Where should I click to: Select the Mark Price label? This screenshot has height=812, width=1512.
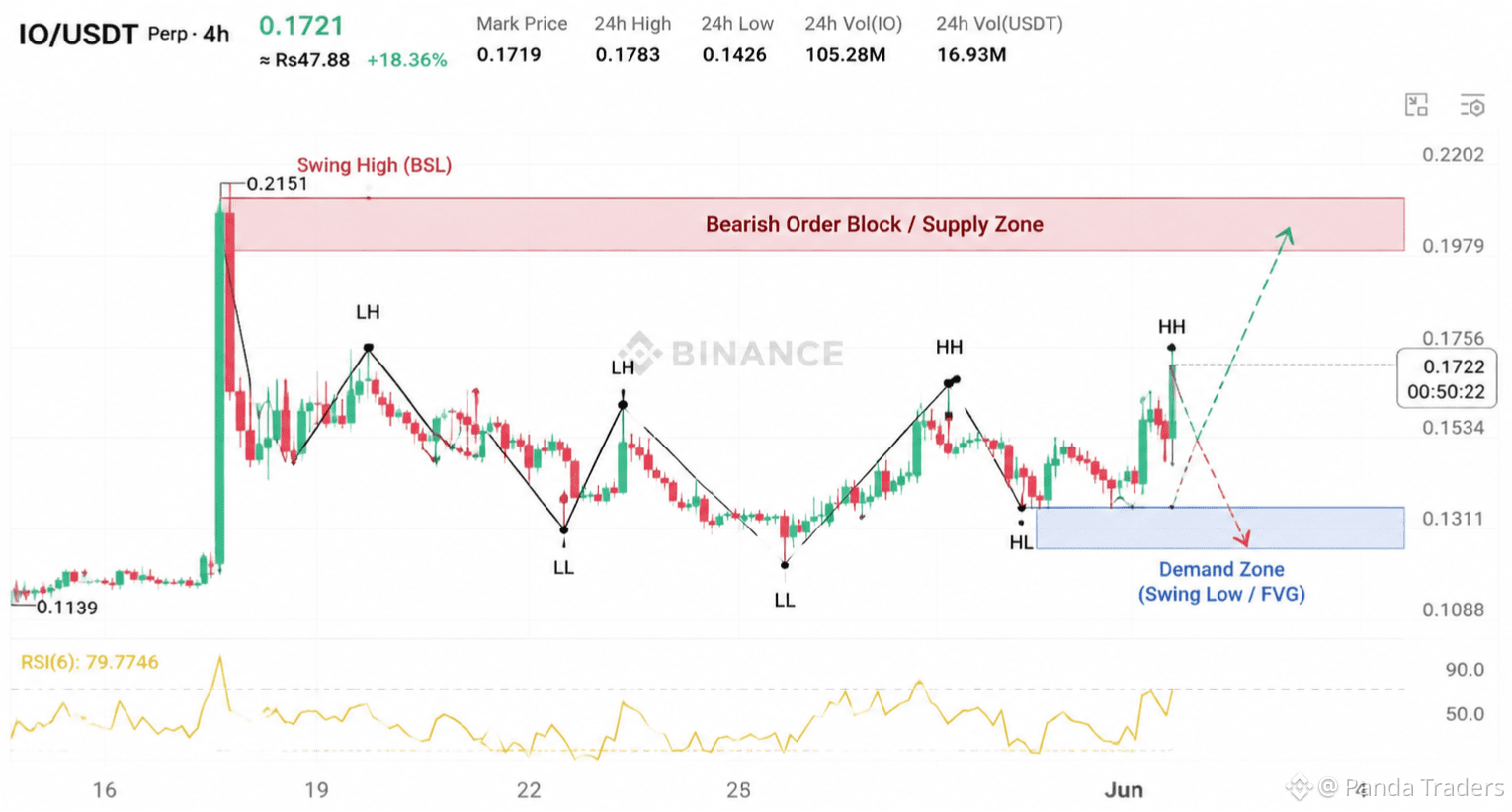(x=522, y=24)
